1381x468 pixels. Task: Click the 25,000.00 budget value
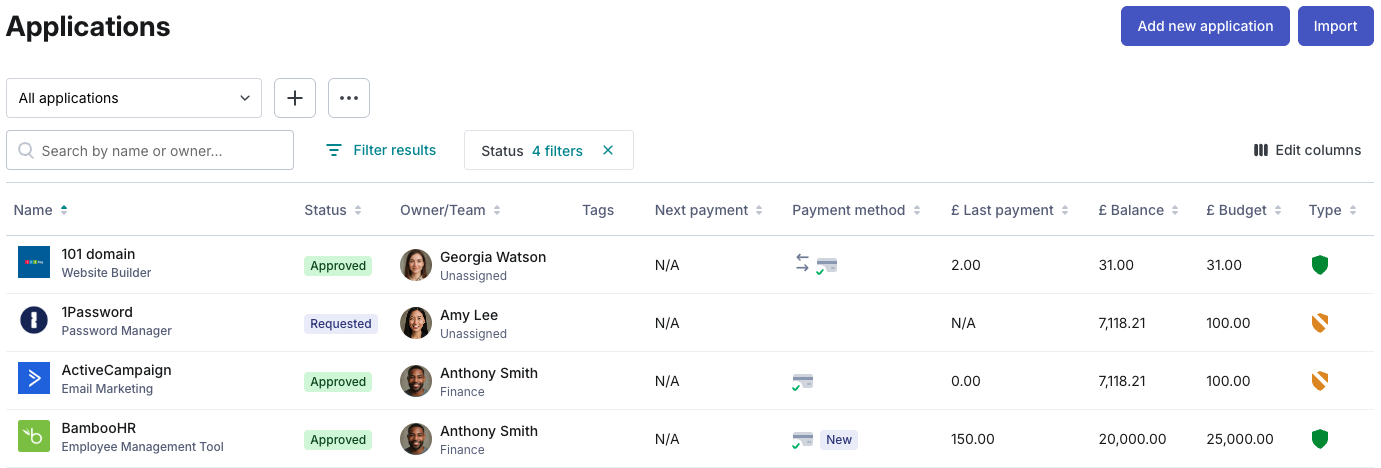[x=1240, y=439]
